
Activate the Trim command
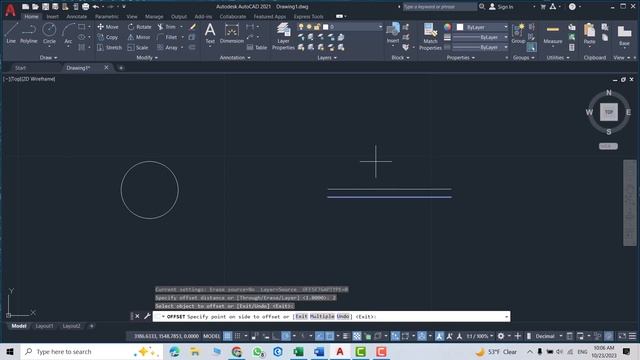(x=167, y=27)
